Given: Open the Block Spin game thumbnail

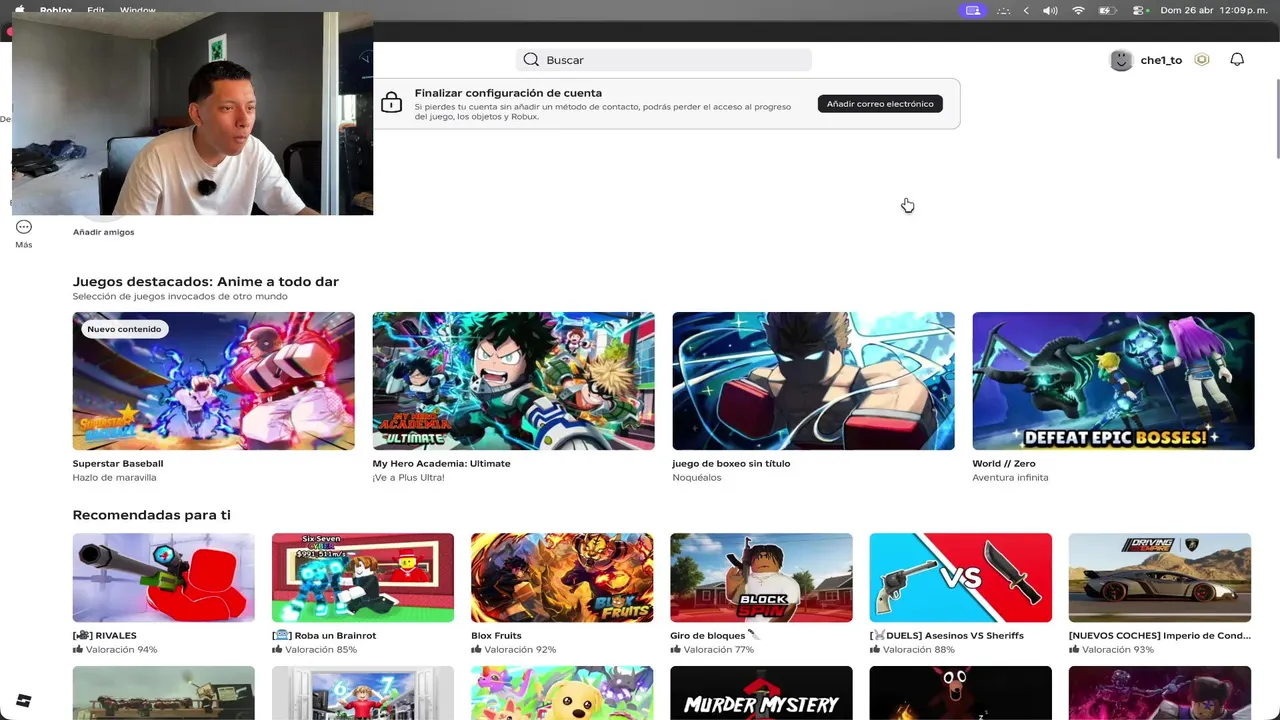Looking at the screenshot, I should click(x=761, y=578).
